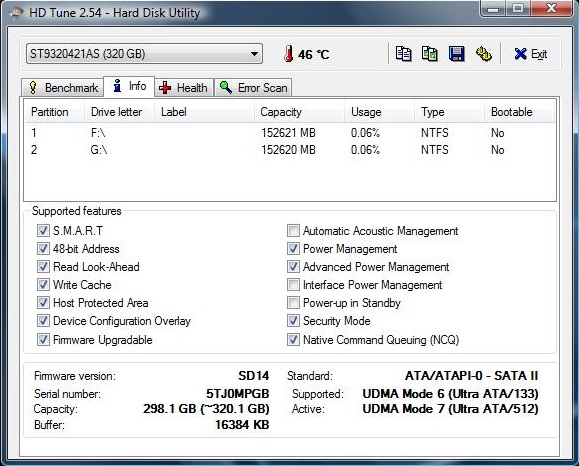Click the red thermometer temperature icon
Image resolution: width=579 pixels, height=466 pixels.
pyautogui.click(x=289, y=54)
